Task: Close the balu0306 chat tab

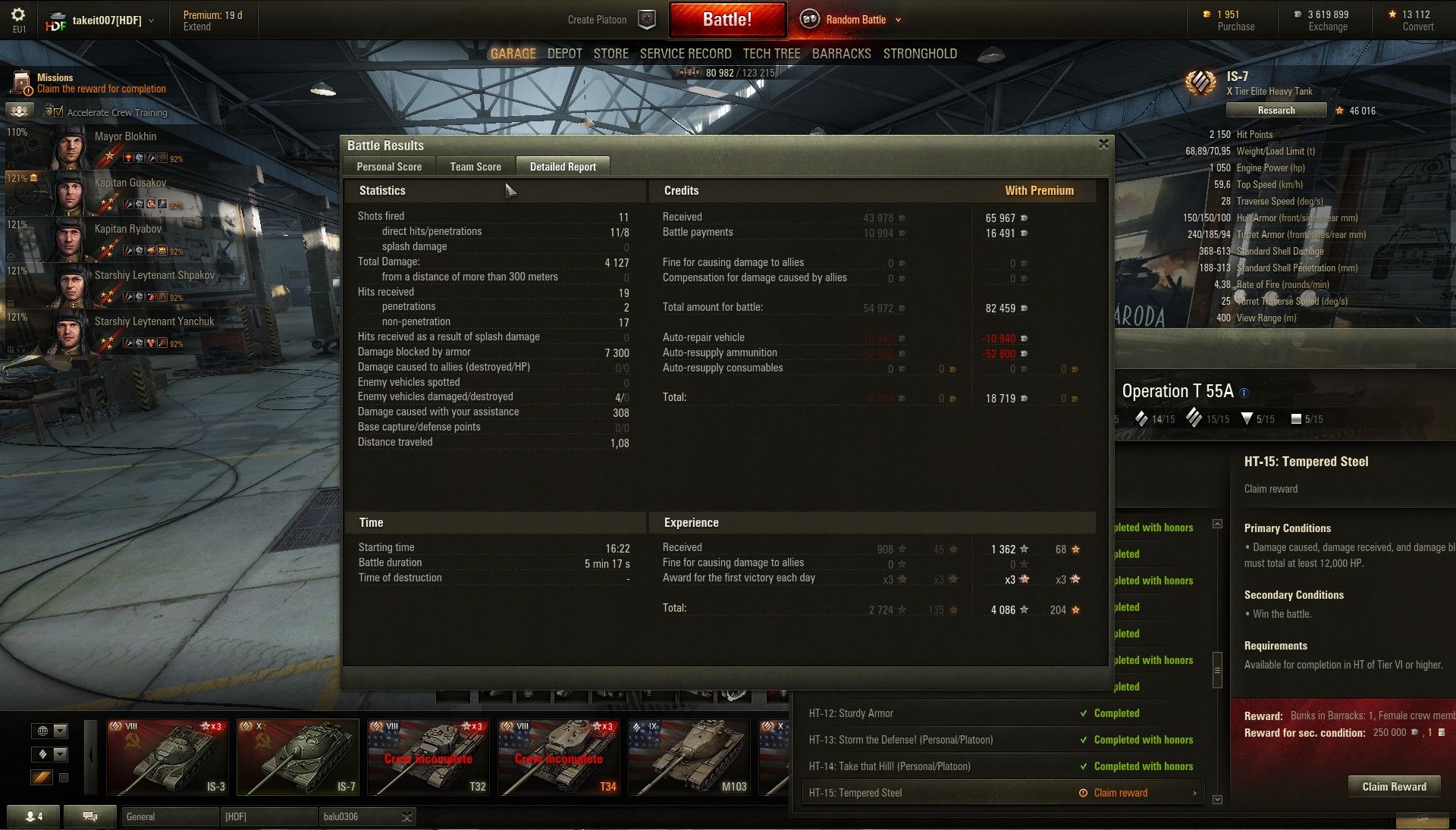Action: [x=406, y=816]
